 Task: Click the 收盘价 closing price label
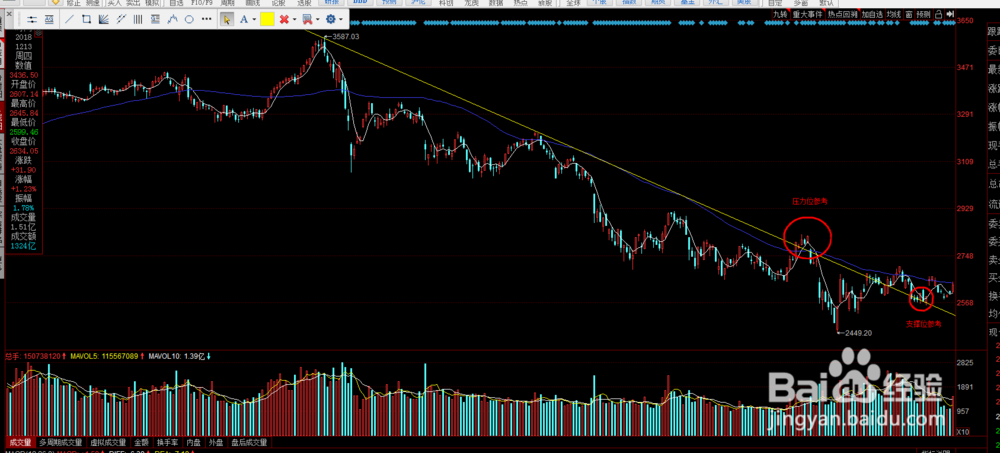(24, 141)
